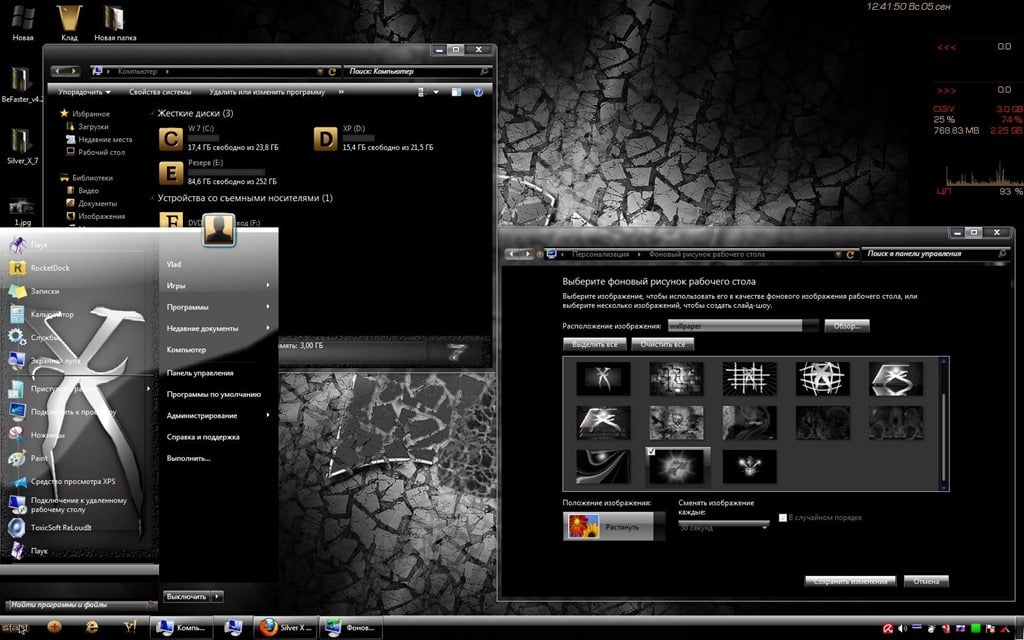
Task: Open the Растянуть picture position dropdown
Action: (614, 526)
